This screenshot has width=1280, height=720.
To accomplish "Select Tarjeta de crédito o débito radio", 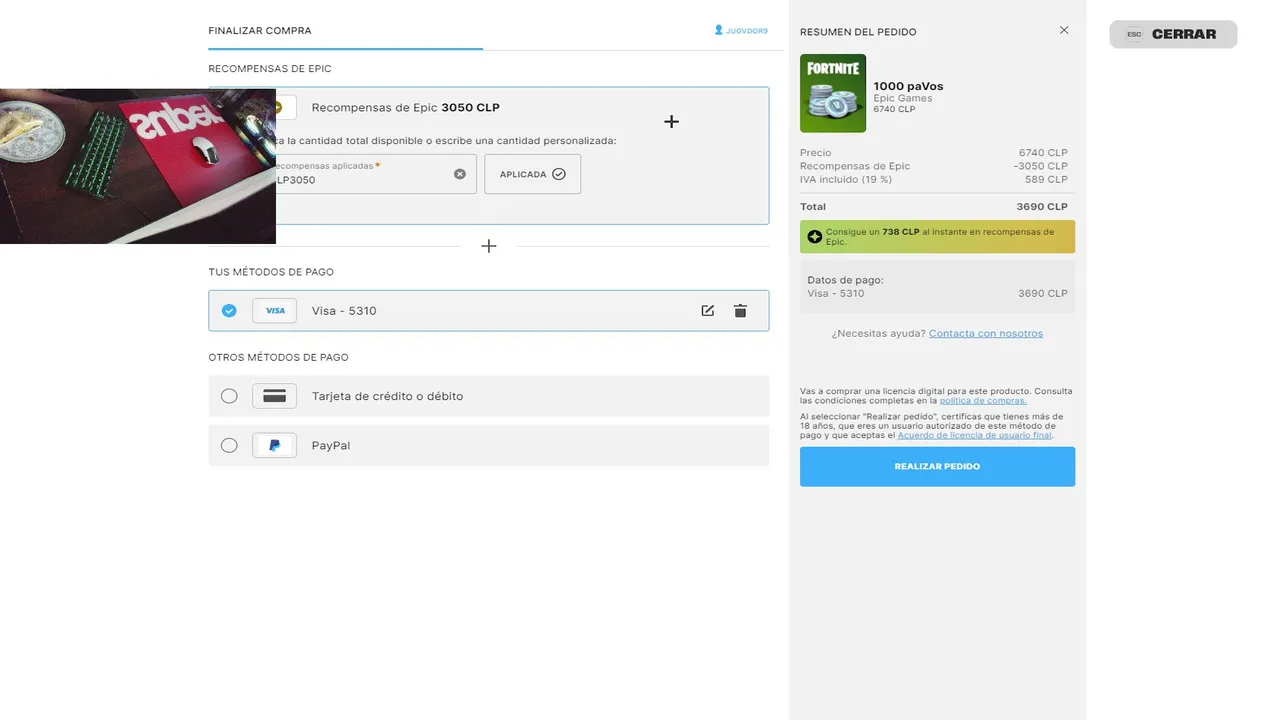I will [x=229, y=396].
